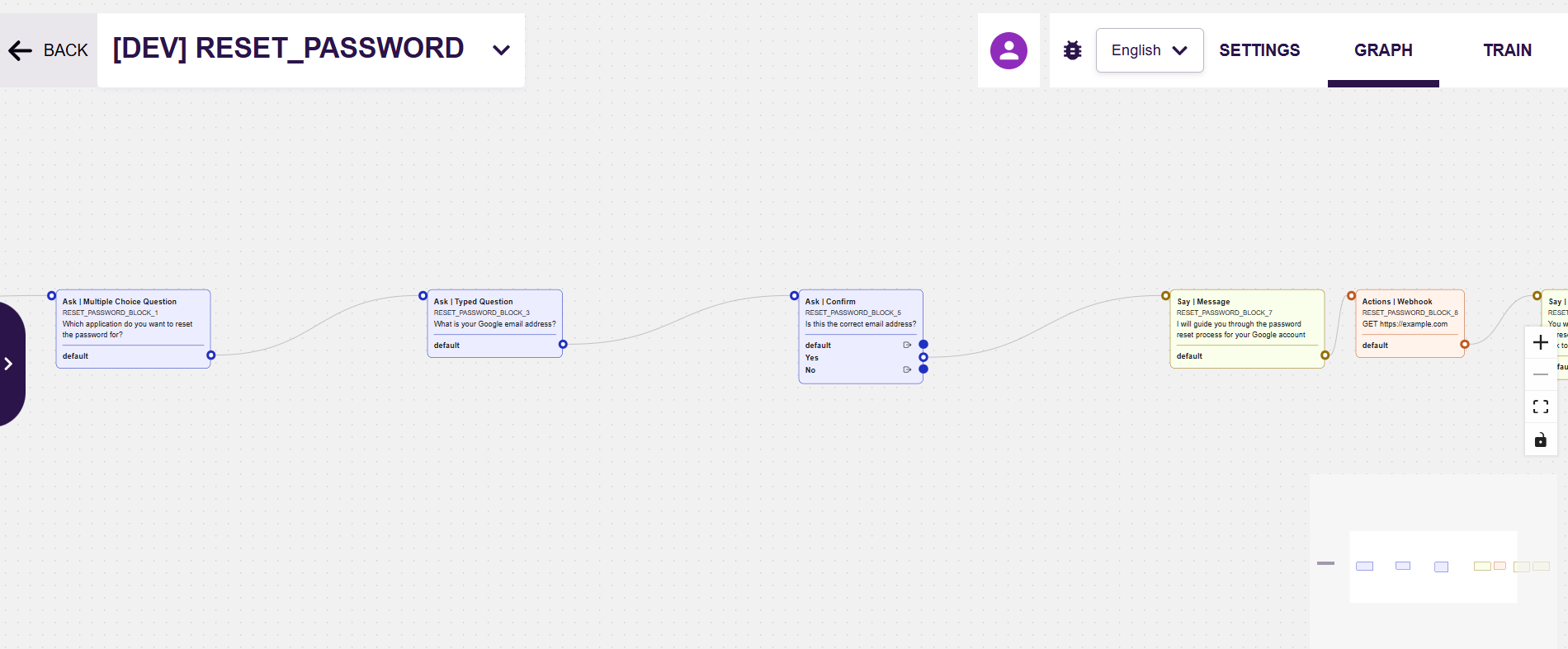Image resolution: width=1568 pixels, height=649 pixels.
Task: Open the English language dropdown
Action: 1150,50
